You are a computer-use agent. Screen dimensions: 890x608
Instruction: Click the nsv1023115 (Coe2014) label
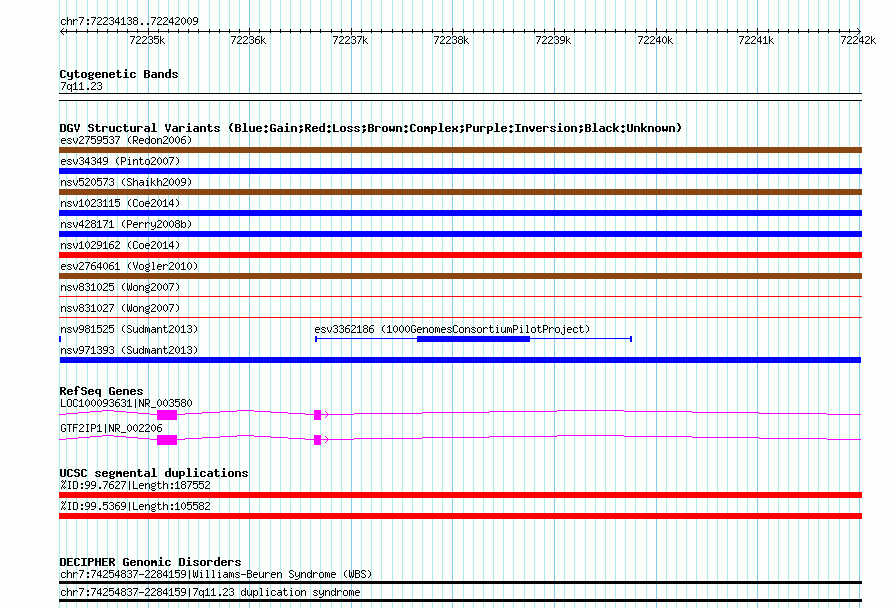pyautogui.click(x=120, y=203)
